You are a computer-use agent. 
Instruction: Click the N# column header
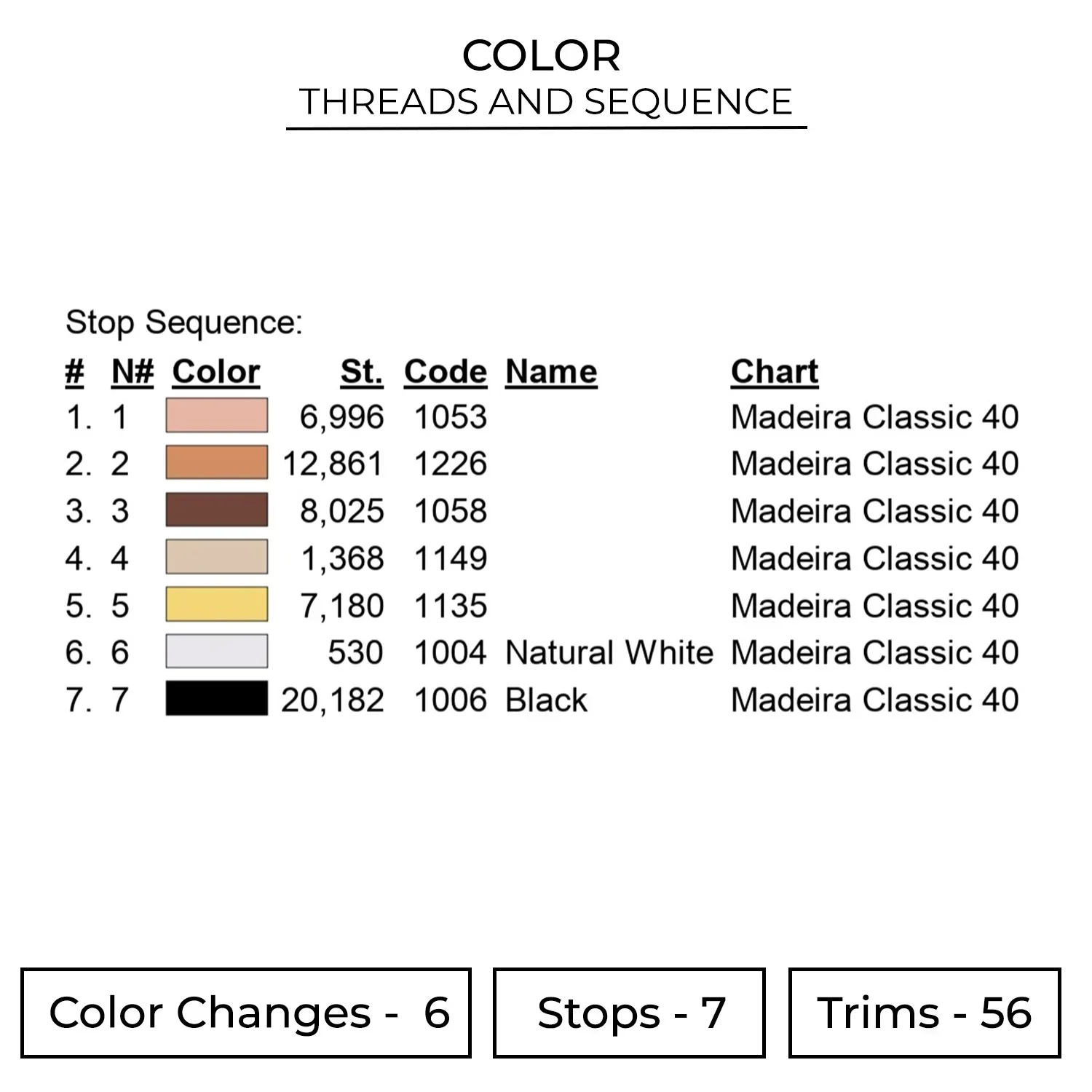(132, 372)
